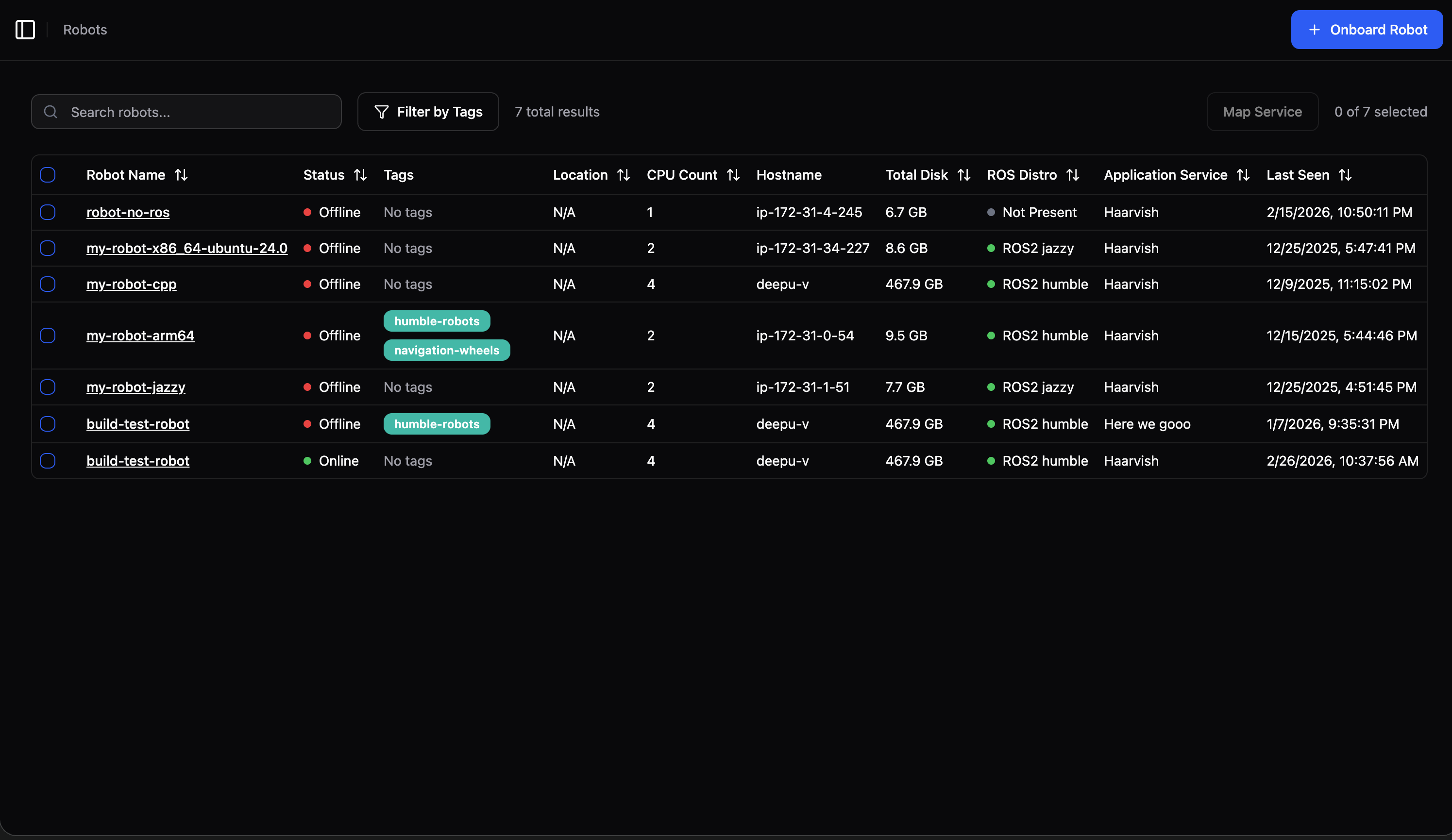Sort by Location arrows icon
This screenshot has height=840, width=1452.
pos(624,175)
